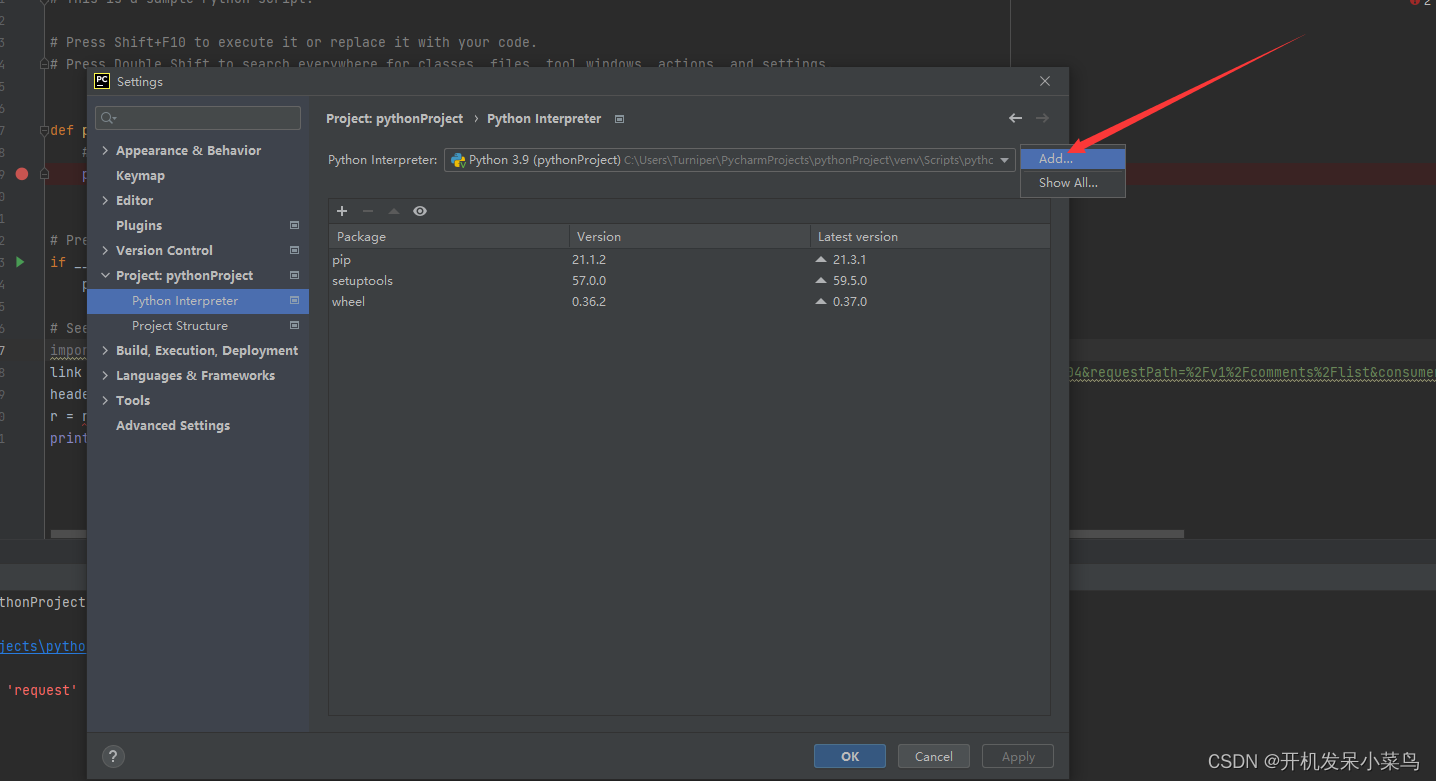
Task: Focus the settings search field
Action: coord(198,118)
